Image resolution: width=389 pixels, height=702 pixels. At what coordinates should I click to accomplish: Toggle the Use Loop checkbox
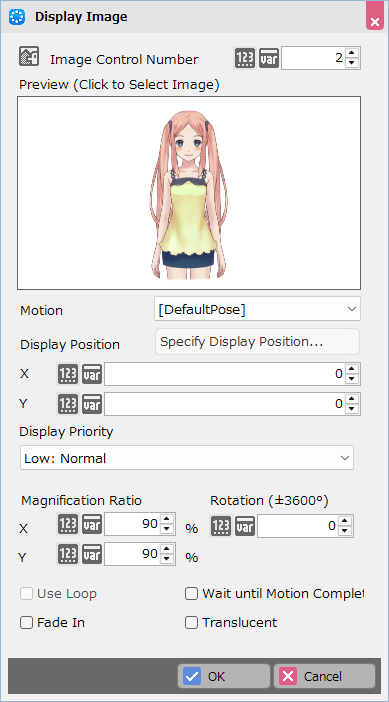tap(26, 594)
